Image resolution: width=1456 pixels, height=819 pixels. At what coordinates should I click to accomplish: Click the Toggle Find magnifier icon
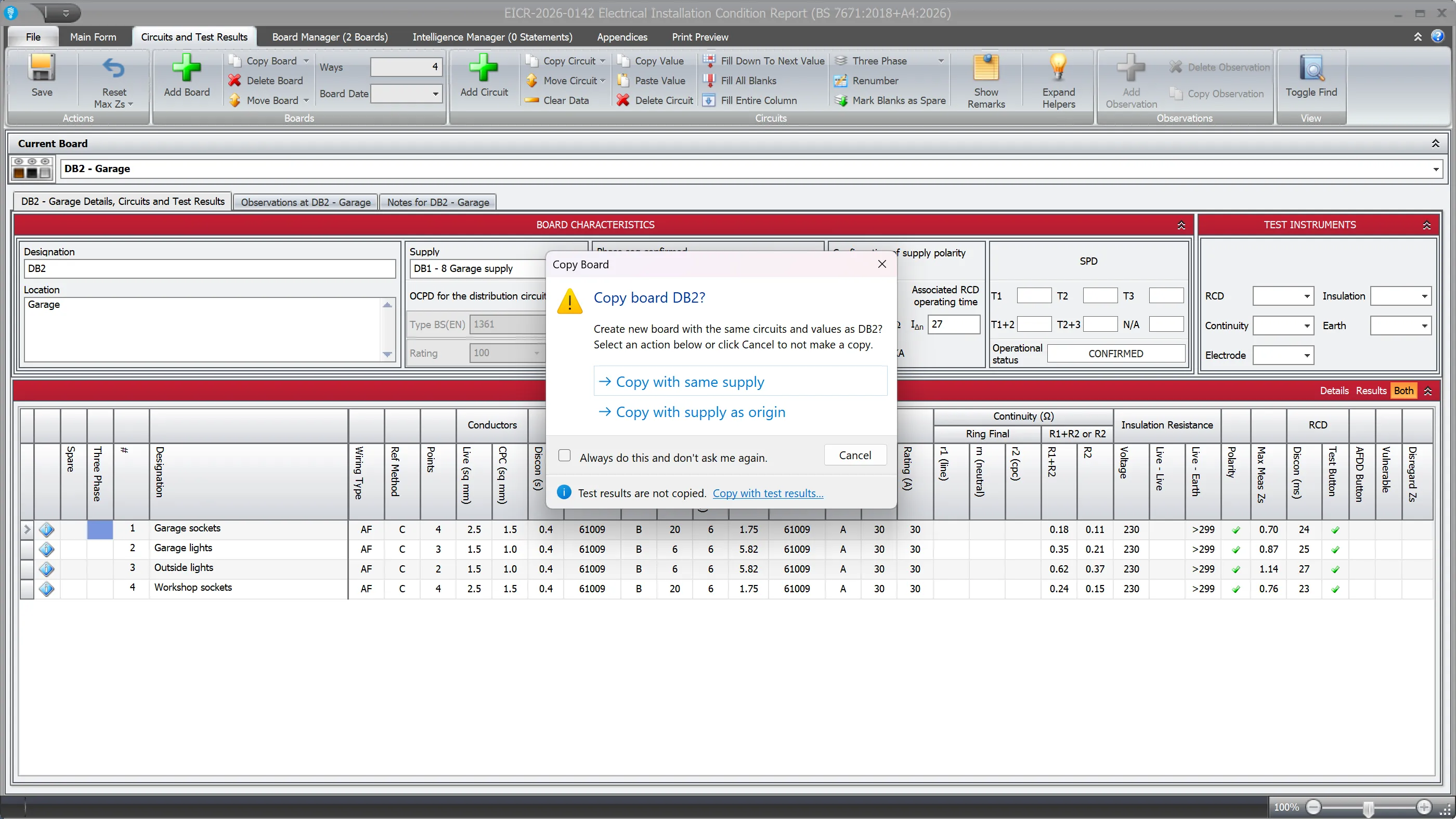click(1311, 69)
